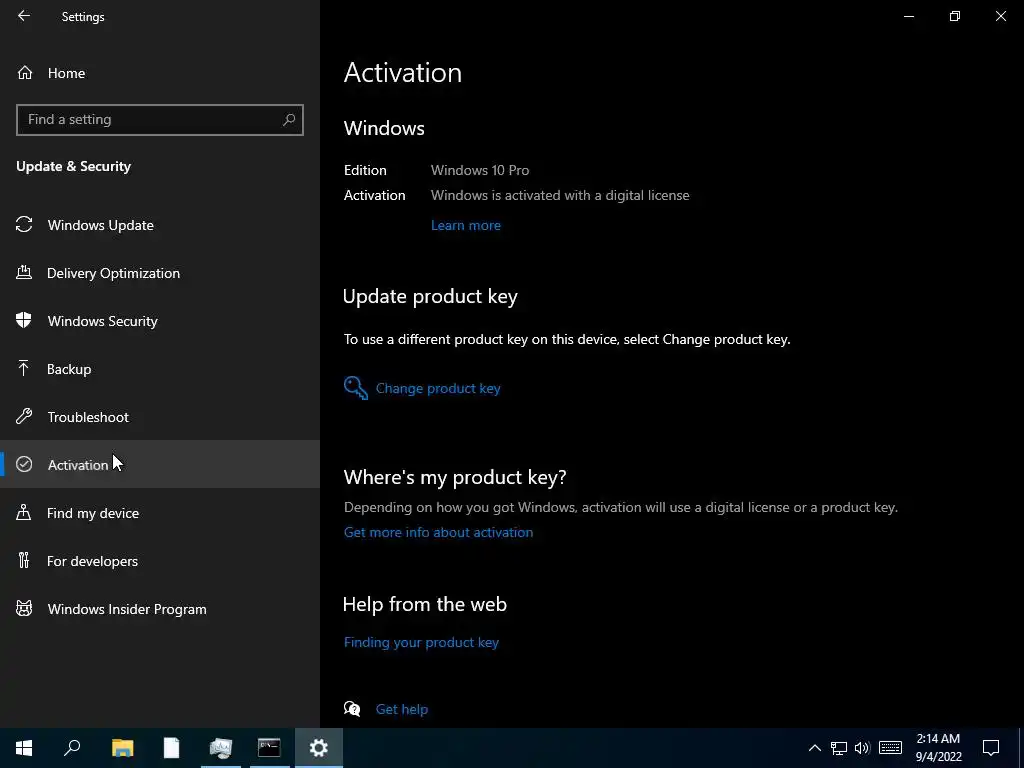
Task: Click the back arrow in Settings
Action: point(24,16)
